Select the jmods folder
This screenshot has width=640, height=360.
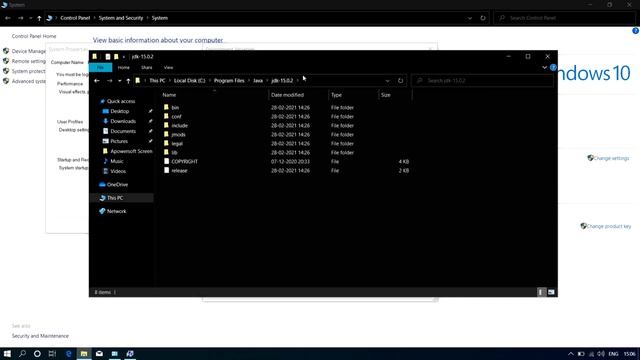[178, 135]
